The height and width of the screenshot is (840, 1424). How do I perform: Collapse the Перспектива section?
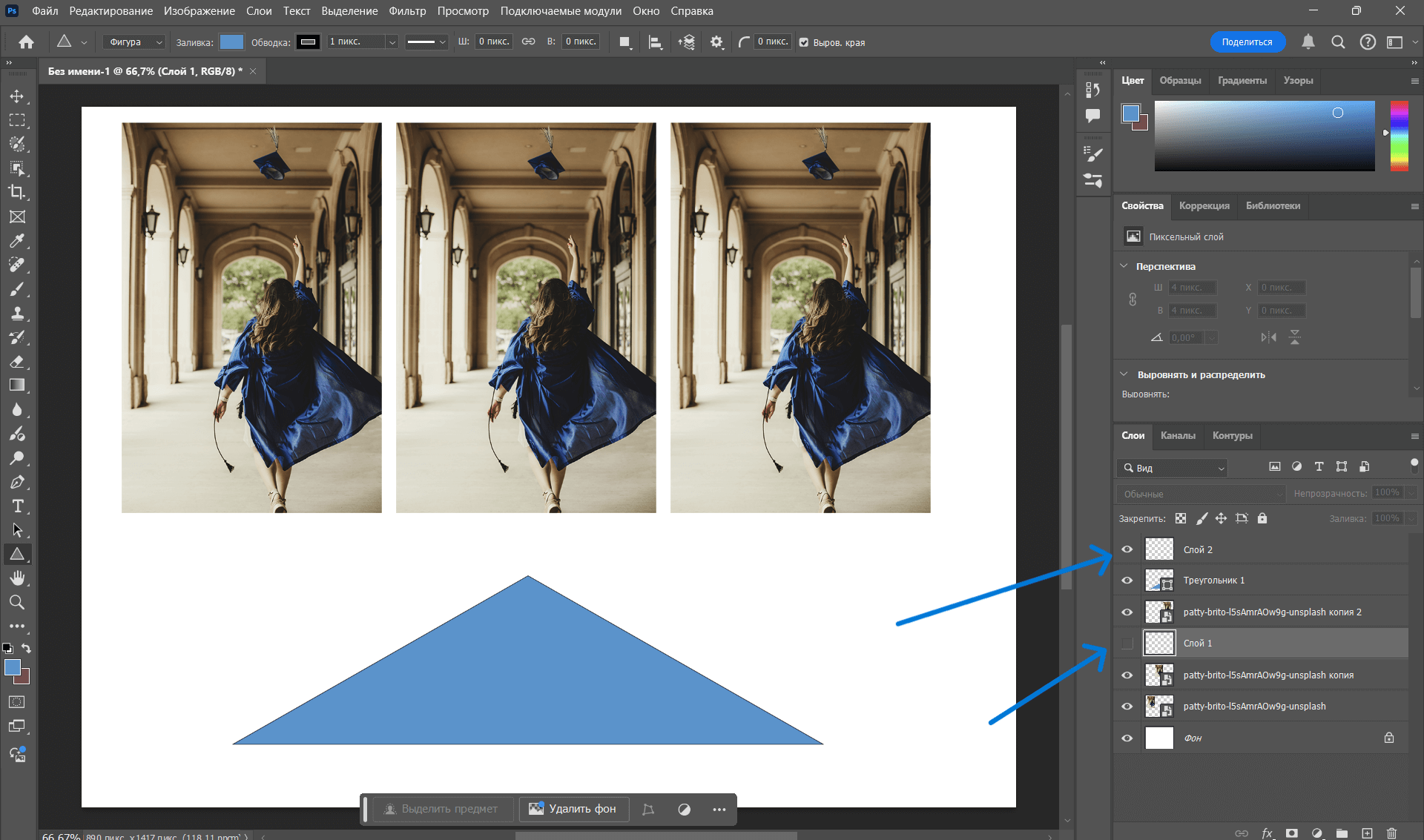(1124, 266)
